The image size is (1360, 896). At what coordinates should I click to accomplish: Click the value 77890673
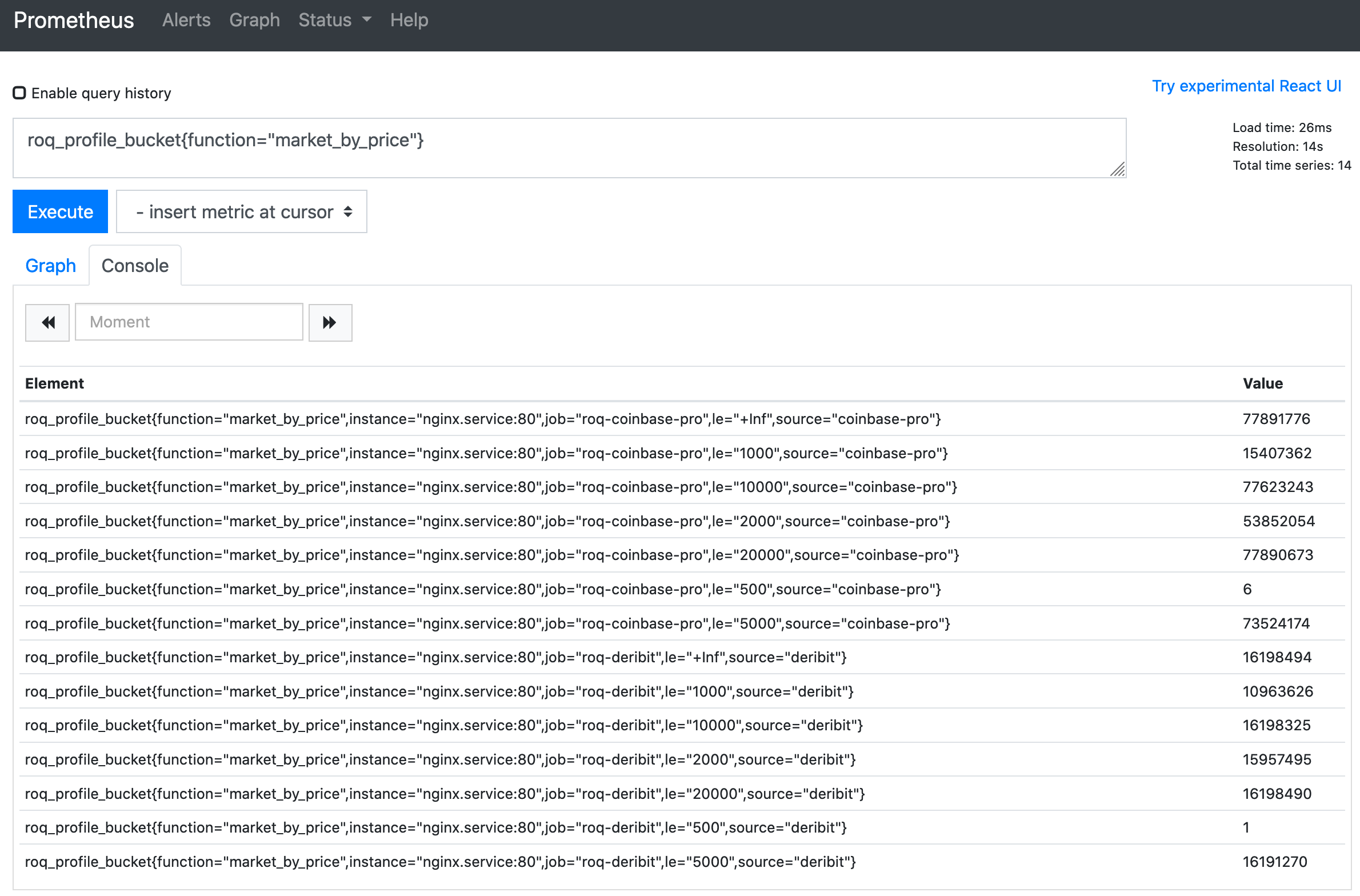click(1278, 555)
